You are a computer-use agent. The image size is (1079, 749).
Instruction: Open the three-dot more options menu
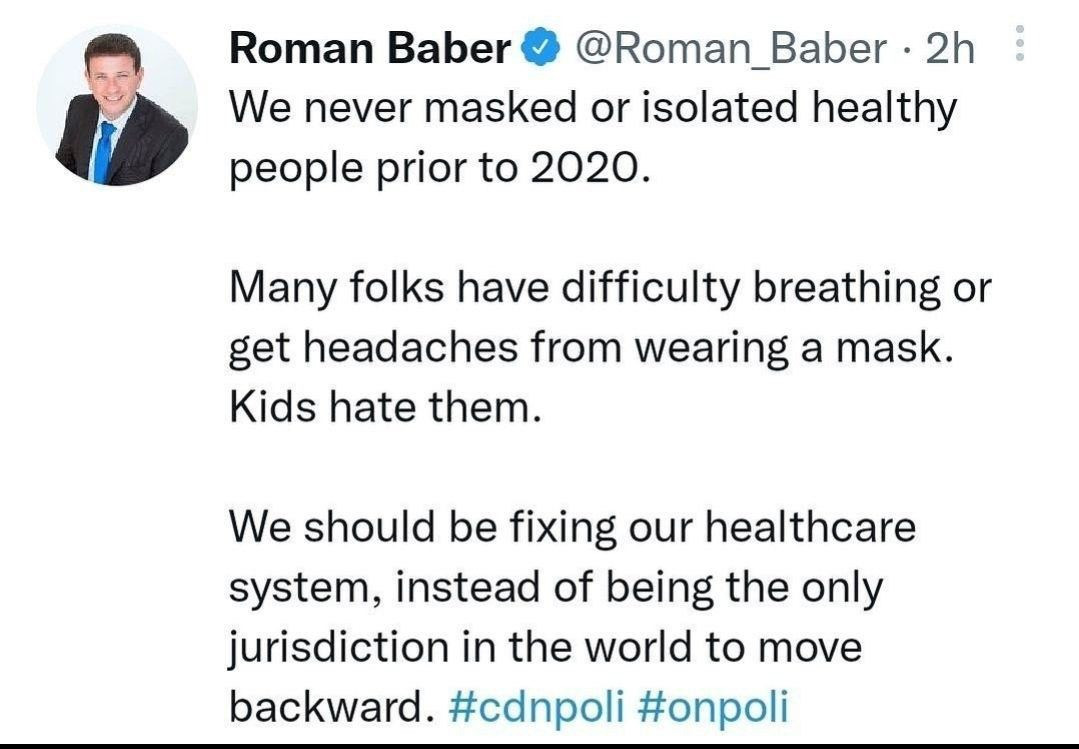pyautogui.click(x=1020, y=46)
